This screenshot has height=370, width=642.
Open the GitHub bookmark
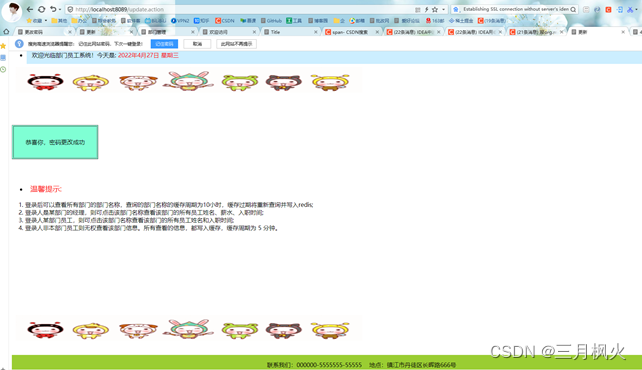(x=271, y=20)
